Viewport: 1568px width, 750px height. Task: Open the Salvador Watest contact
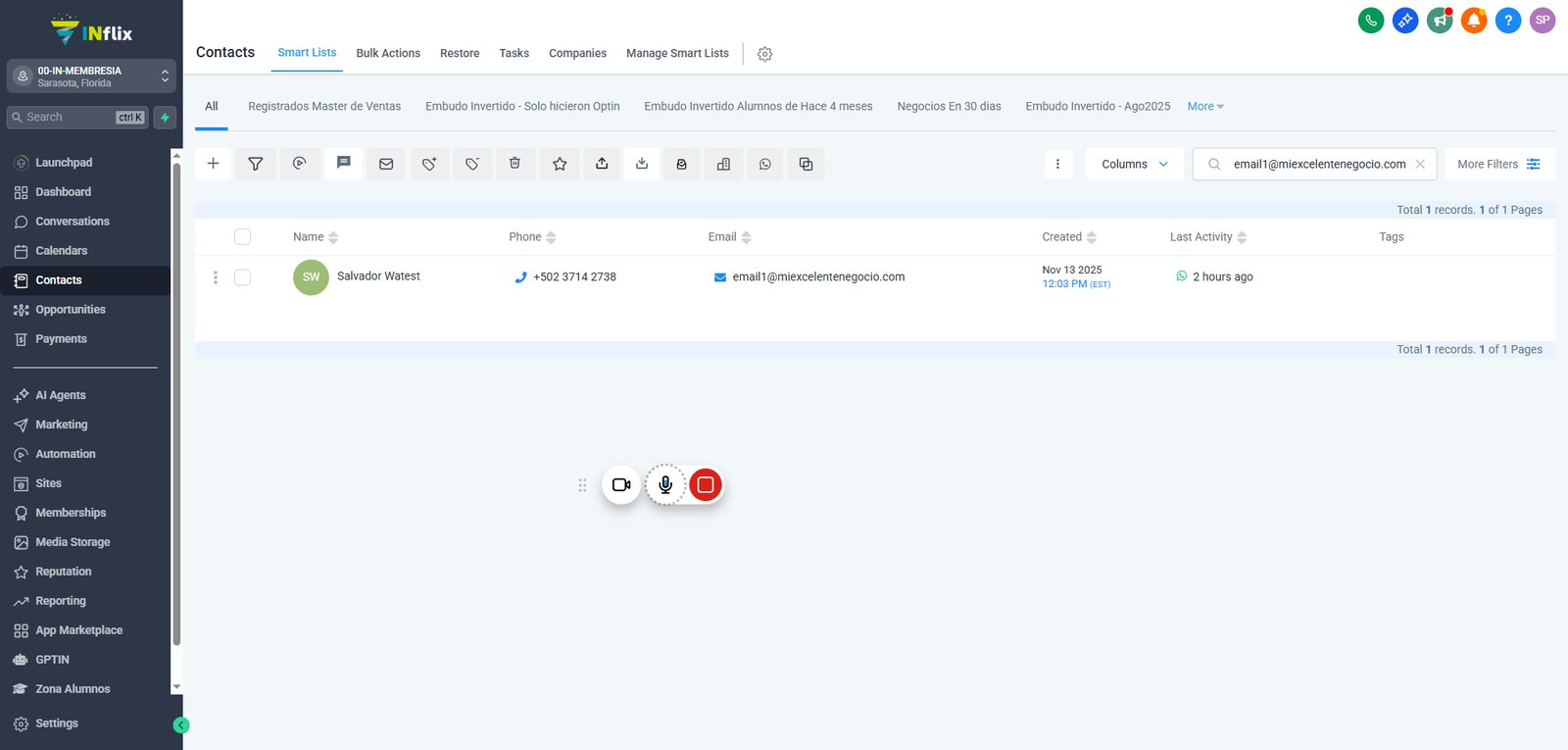[x=378, y=276]
